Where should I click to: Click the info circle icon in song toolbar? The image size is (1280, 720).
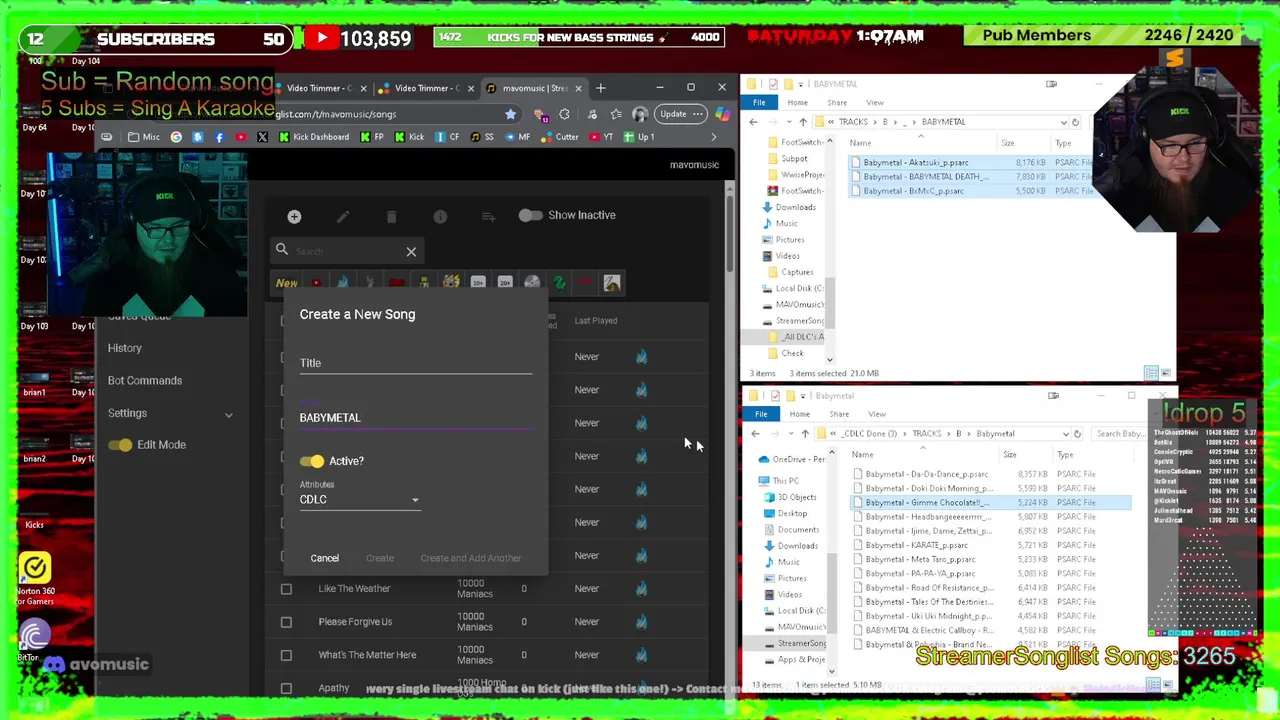click(x=440, y=216)
